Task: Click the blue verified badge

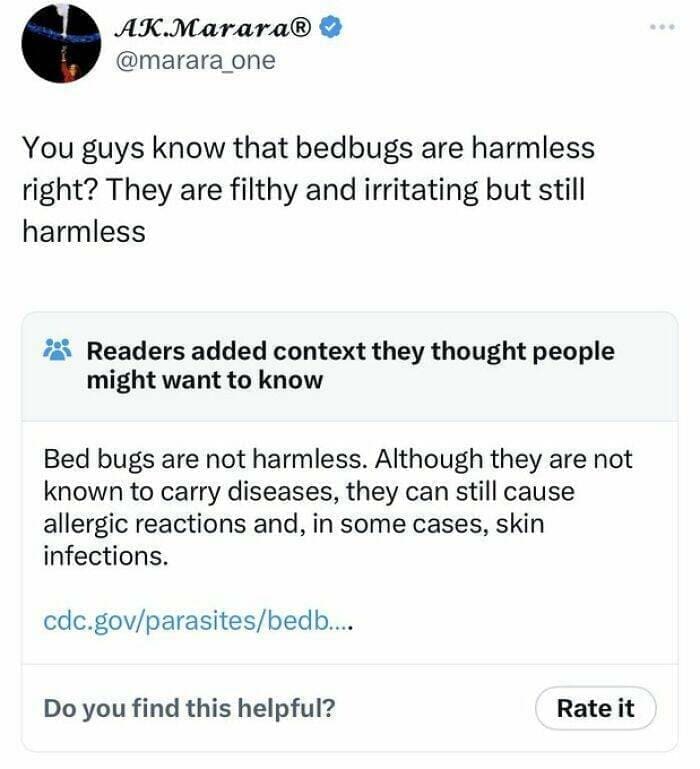Action: pos(332,28)
